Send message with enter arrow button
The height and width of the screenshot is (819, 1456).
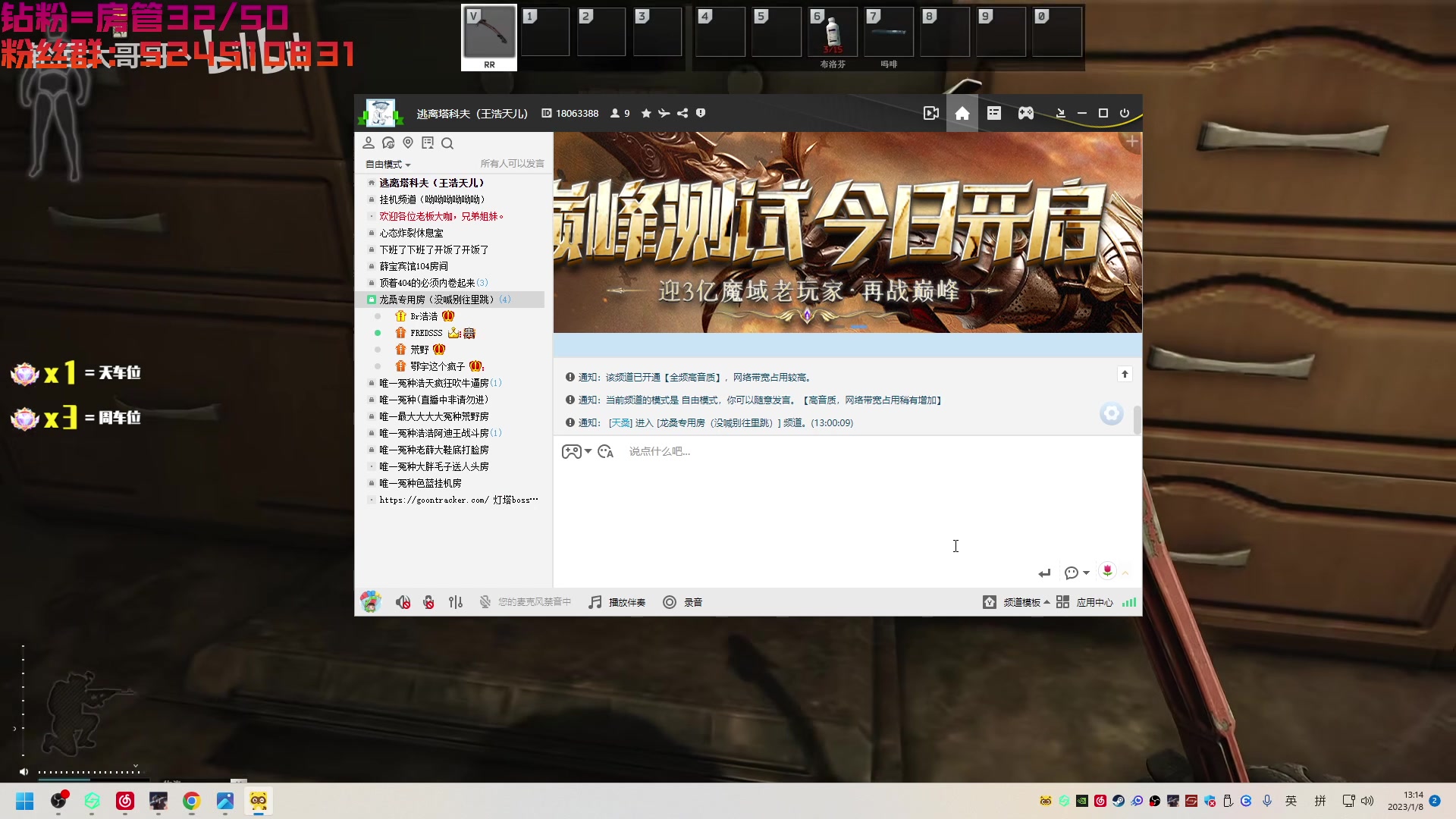click(x=1044, y=573)
